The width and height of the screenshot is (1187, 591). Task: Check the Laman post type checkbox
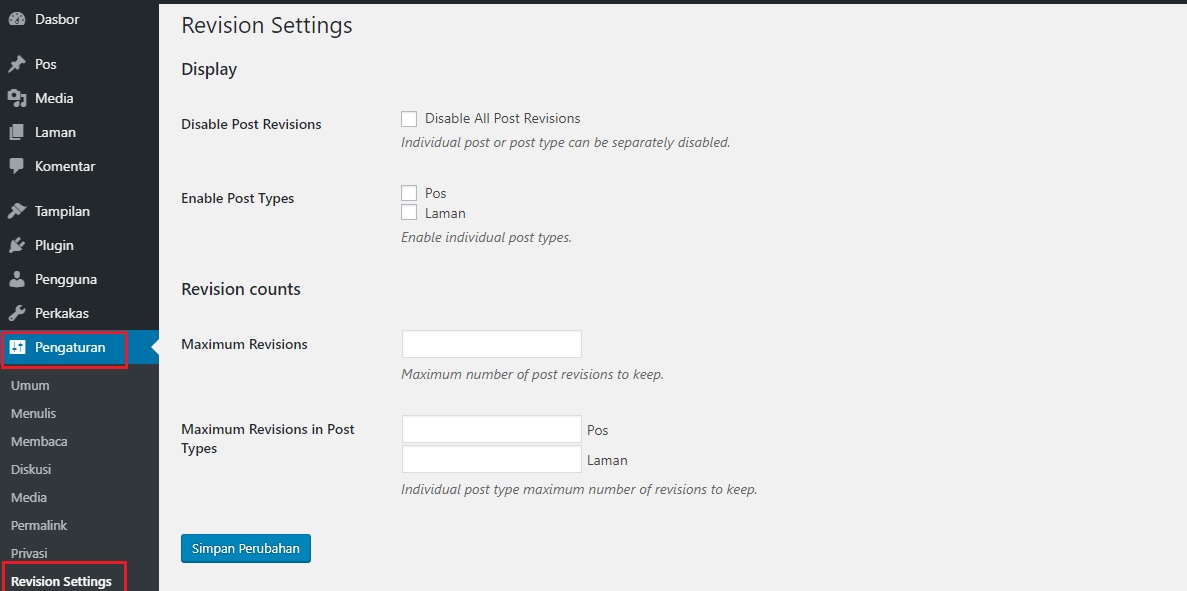pos(408,212)
